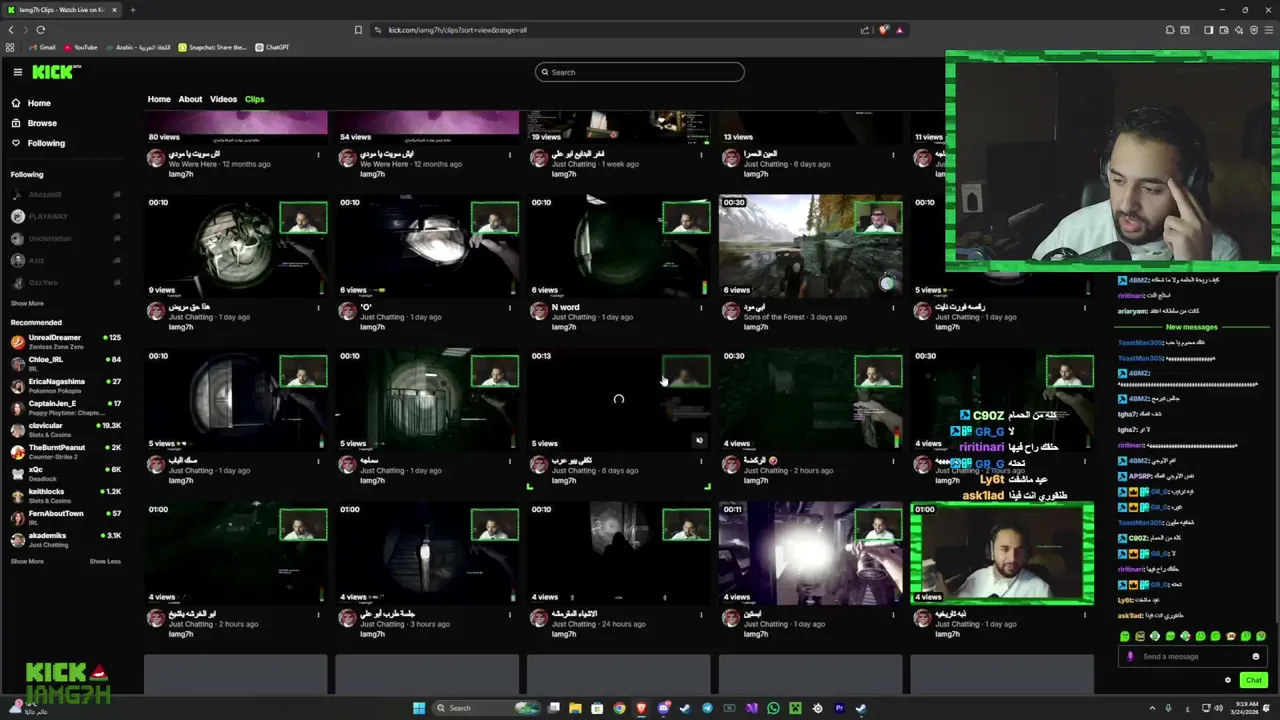Open options for the 19 views clip
Viewport: 1280px width, 720px height.
(702, 155)
